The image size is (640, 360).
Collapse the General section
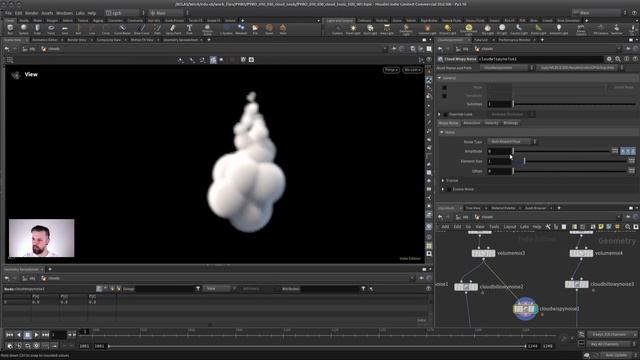440,78
